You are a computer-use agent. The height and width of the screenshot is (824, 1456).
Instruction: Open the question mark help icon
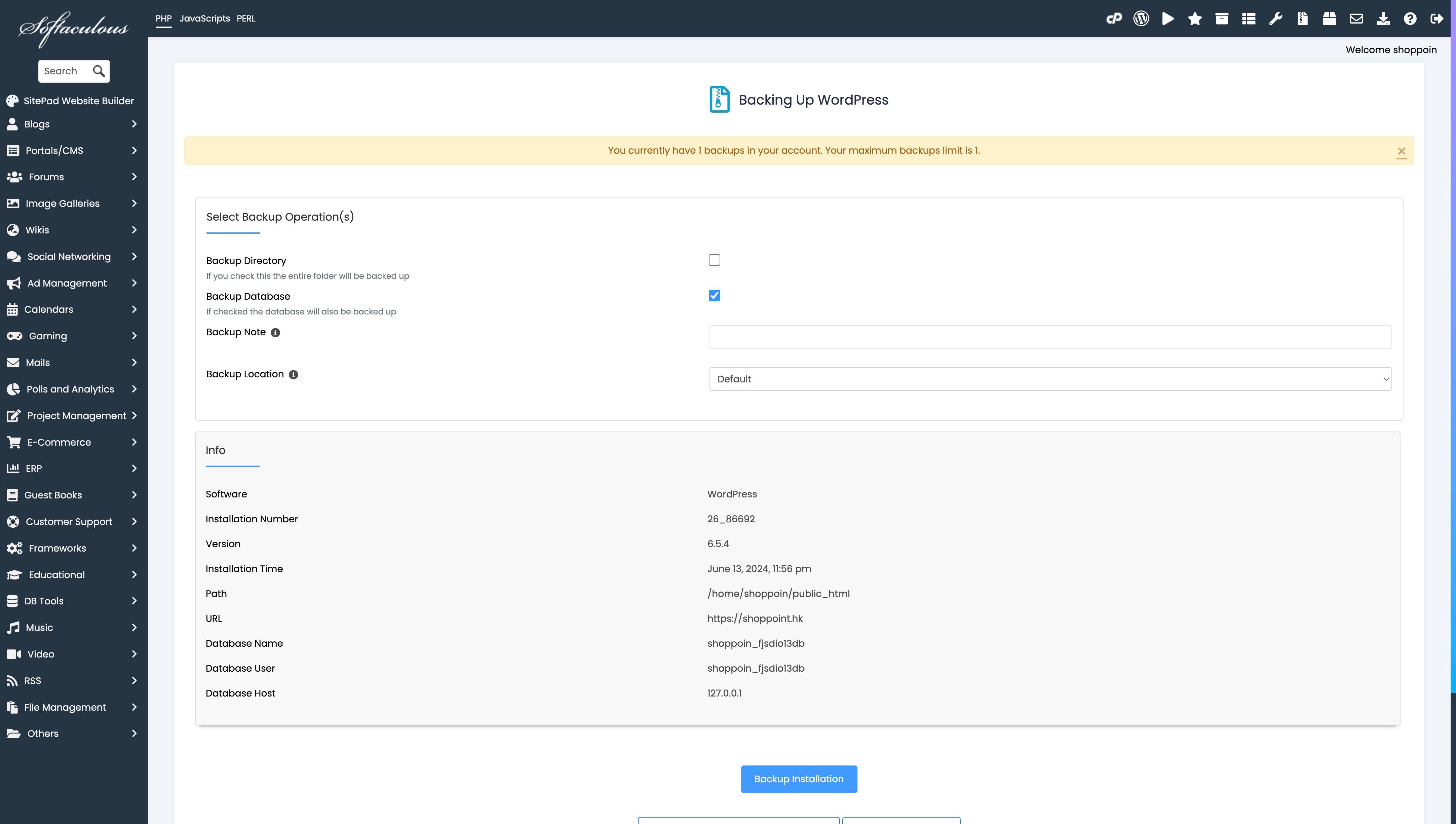pos(1410,19)
